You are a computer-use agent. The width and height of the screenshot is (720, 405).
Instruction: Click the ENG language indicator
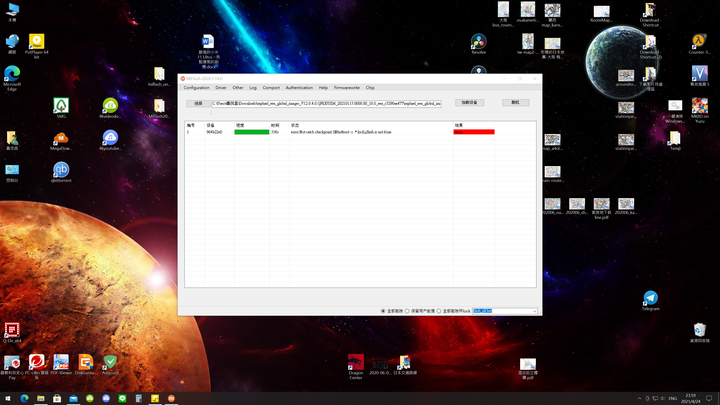[673, 398]
